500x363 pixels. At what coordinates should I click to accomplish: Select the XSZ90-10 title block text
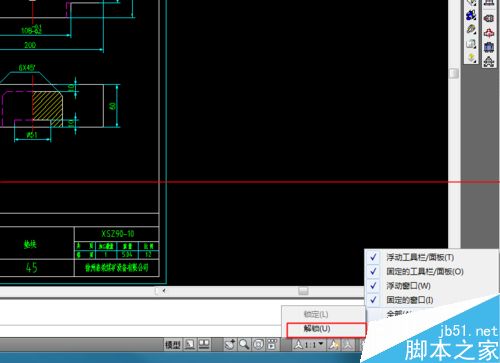pos(118,234)
